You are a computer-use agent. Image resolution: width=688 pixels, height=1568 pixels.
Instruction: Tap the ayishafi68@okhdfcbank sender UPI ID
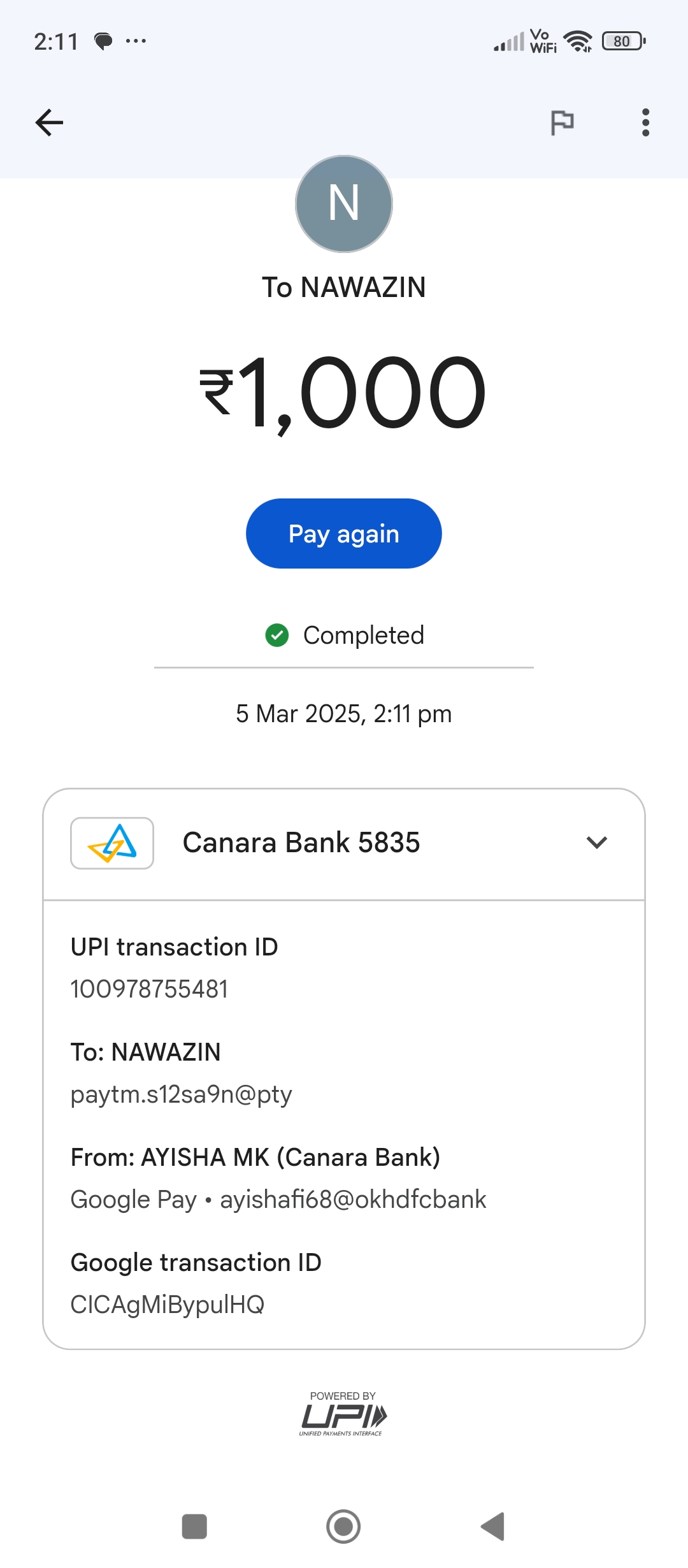[353, 1200]
